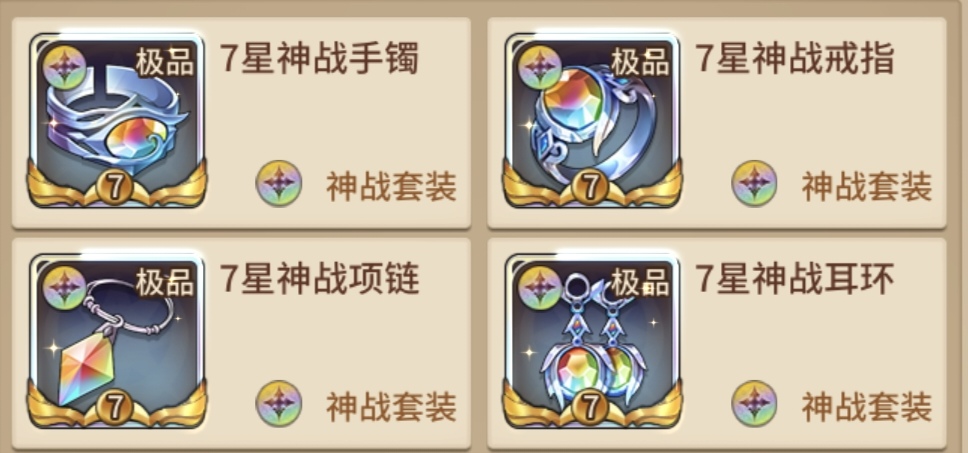Select the 7星神战手镯 bracelet icon

click(x=117, y=120)
